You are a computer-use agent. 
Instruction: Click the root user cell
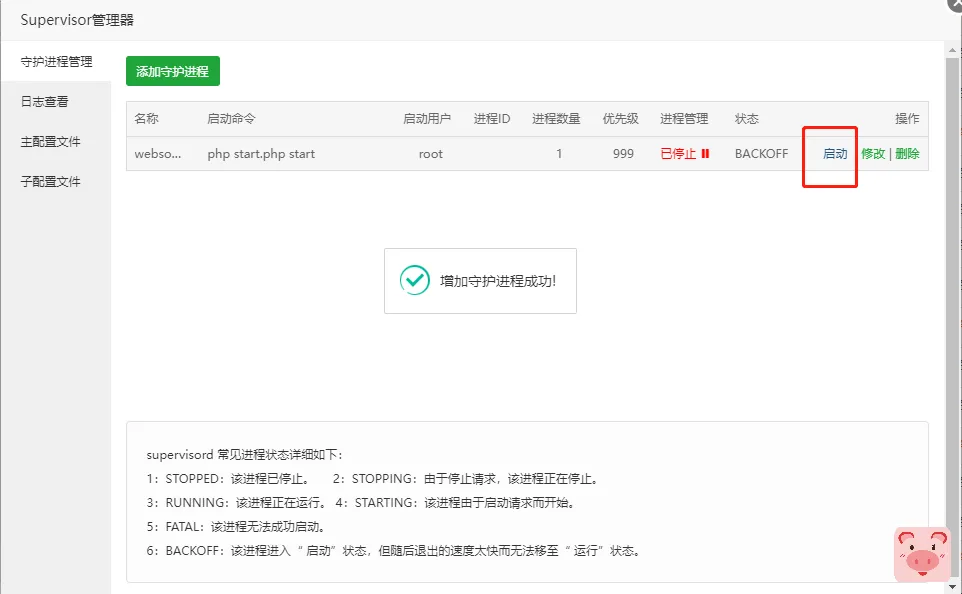point(431,153)
